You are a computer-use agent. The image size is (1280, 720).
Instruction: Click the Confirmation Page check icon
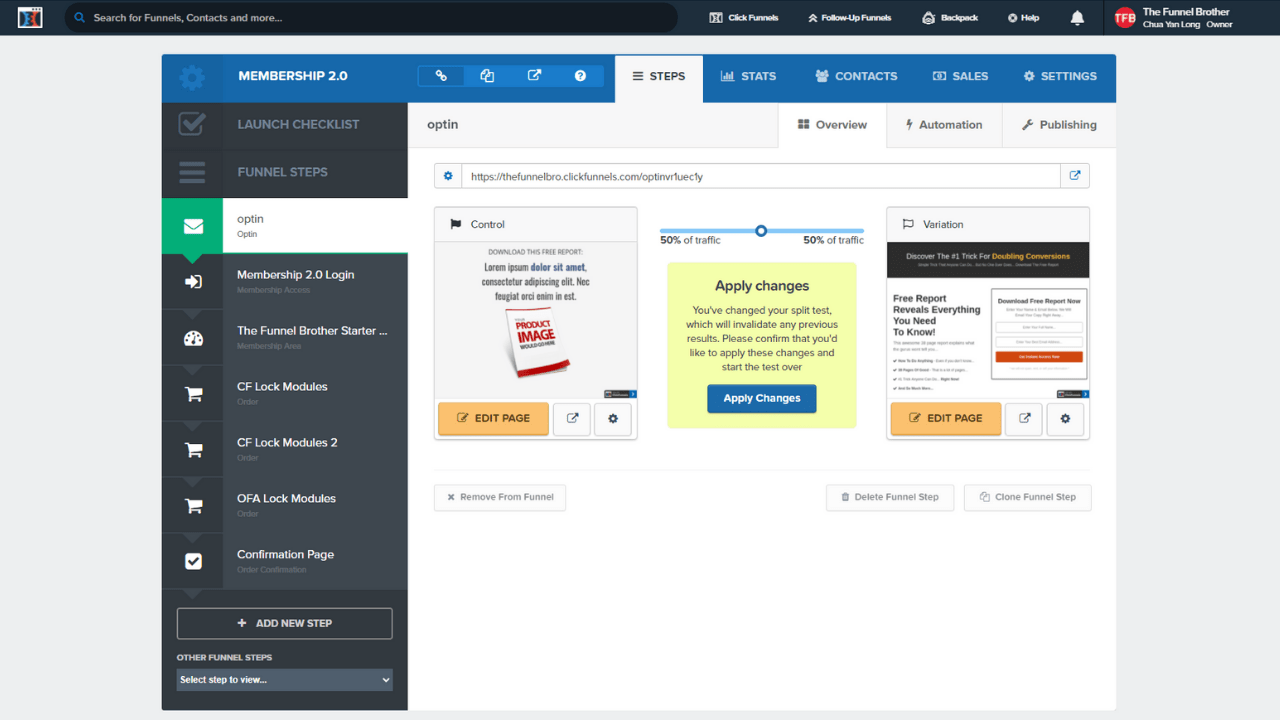click(x=193, y=562)
